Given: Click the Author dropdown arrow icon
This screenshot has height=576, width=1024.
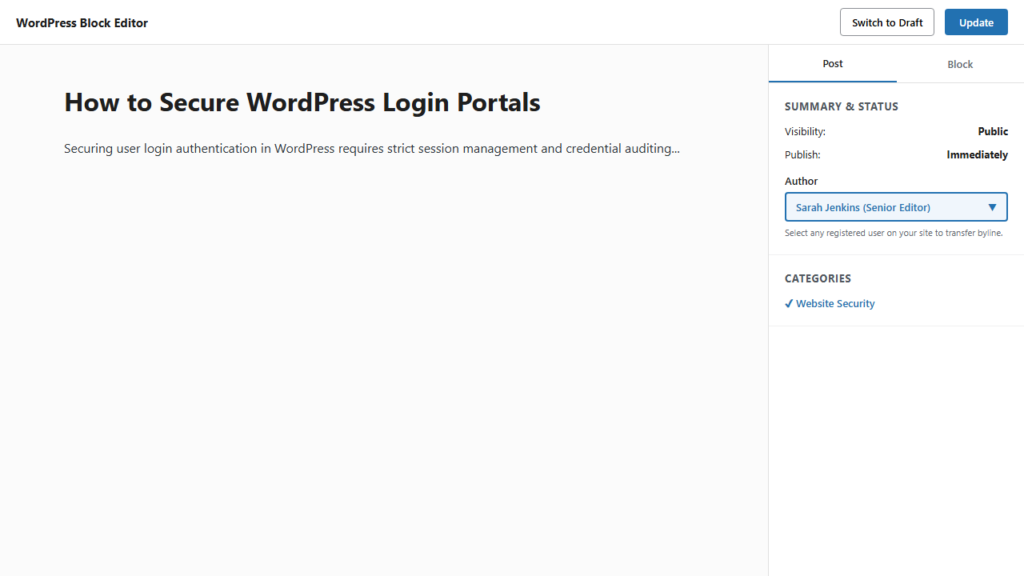Looking at the screenshot, I should click(x=992, y=208).
